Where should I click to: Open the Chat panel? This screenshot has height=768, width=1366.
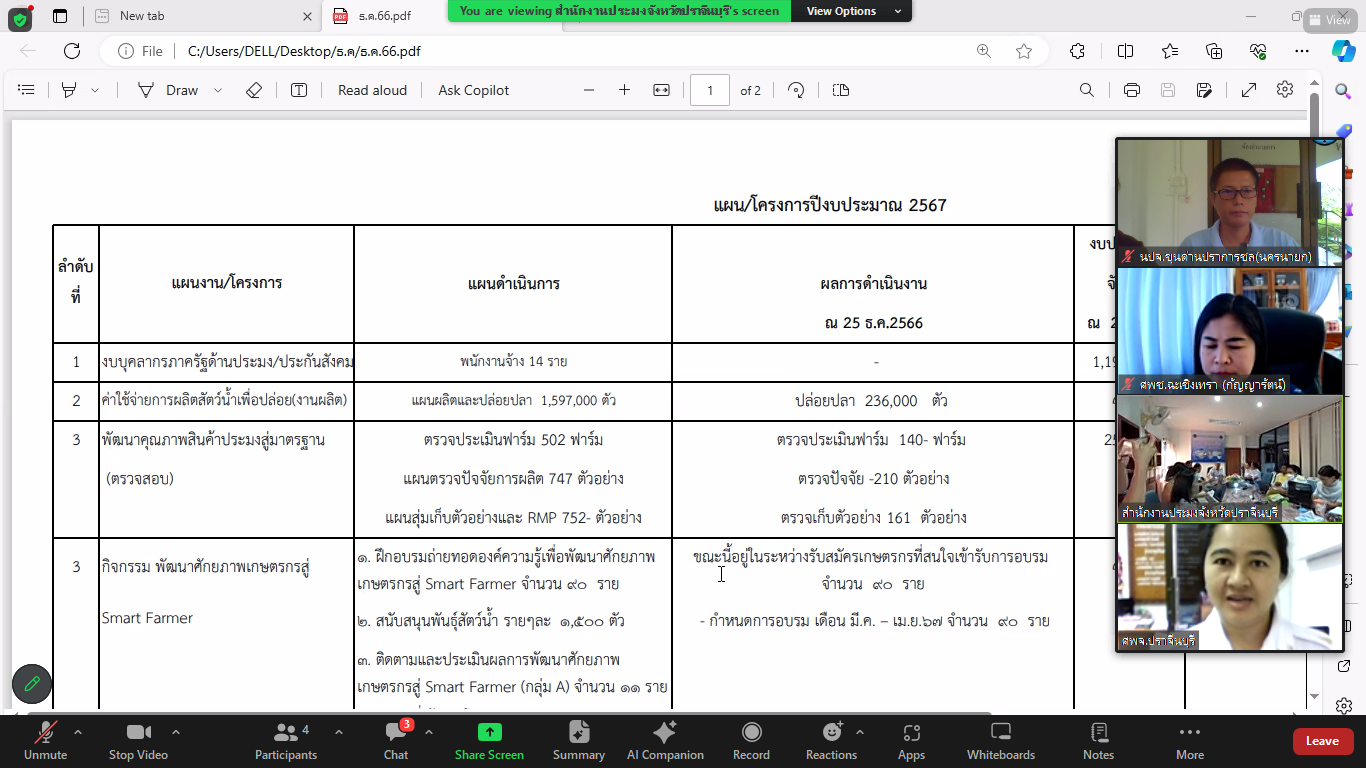396,741
